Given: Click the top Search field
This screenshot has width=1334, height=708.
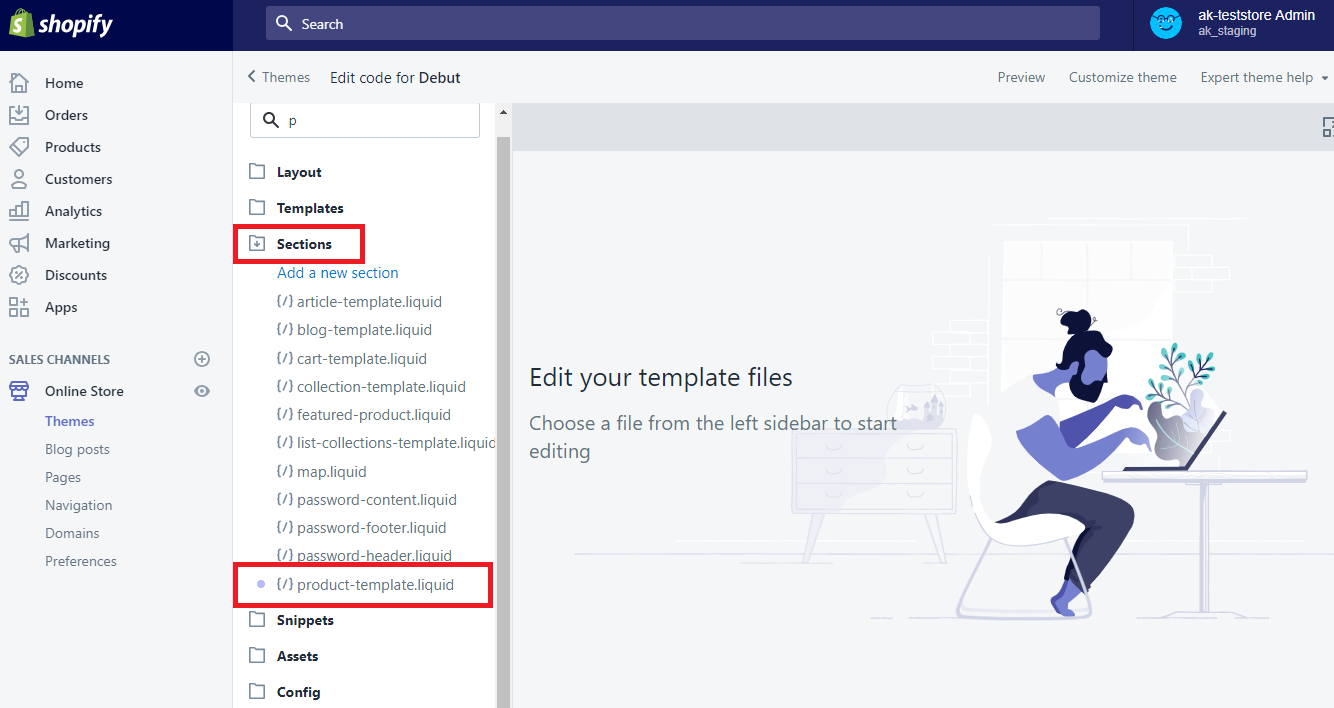Looking at the screenshot, I should (x=683, y=23).
